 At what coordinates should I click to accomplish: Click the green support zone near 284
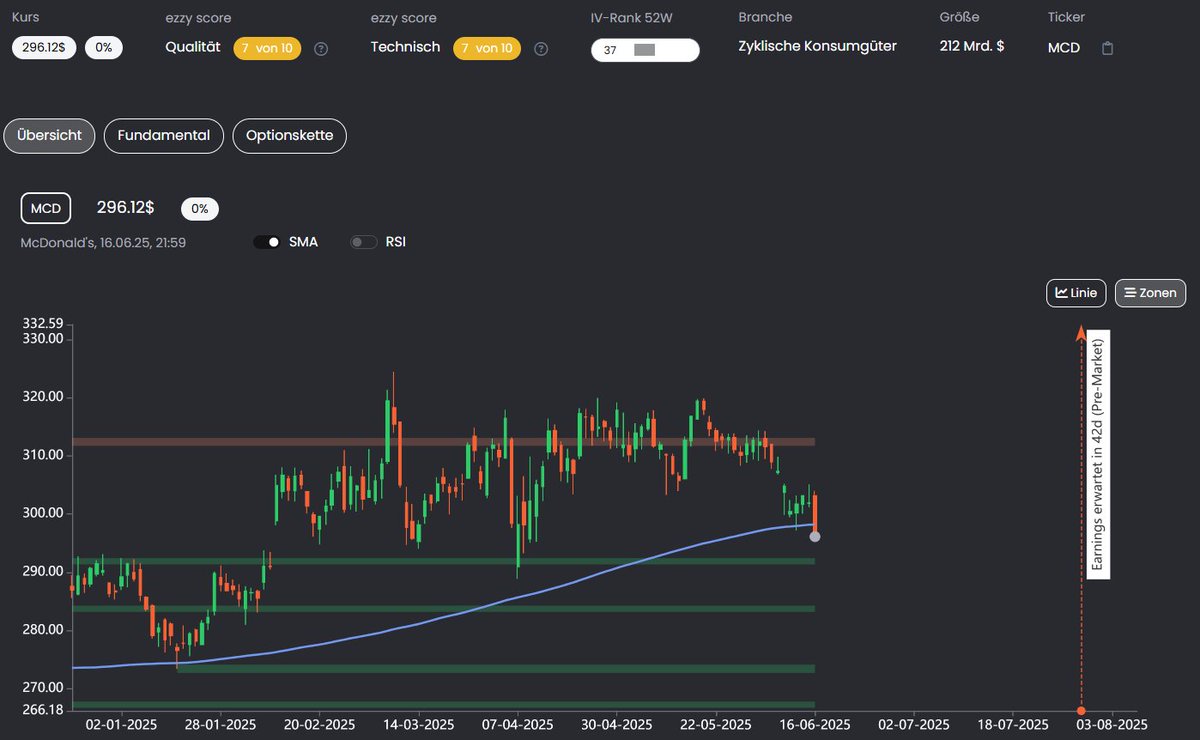tap(443, 608)
